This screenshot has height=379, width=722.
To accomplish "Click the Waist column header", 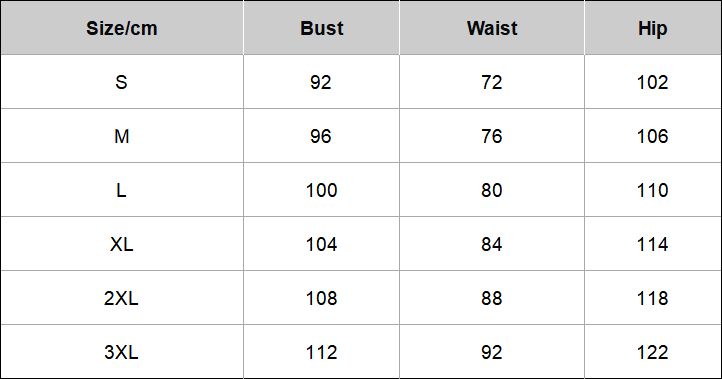I will pyautogui.click(x=492, y=29).
